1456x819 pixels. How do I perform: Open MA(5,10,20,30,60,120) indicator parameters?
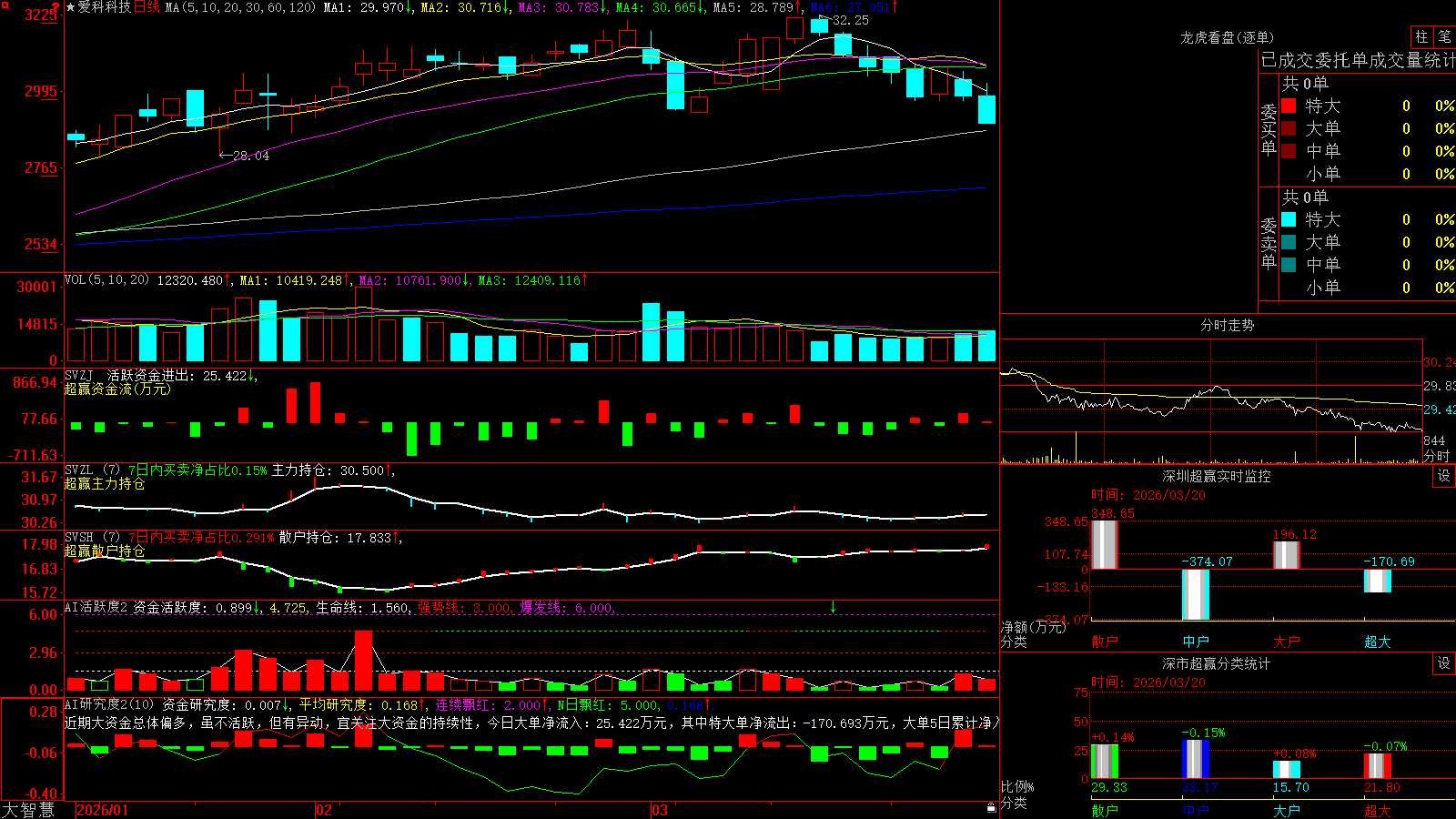coord(240,7)
